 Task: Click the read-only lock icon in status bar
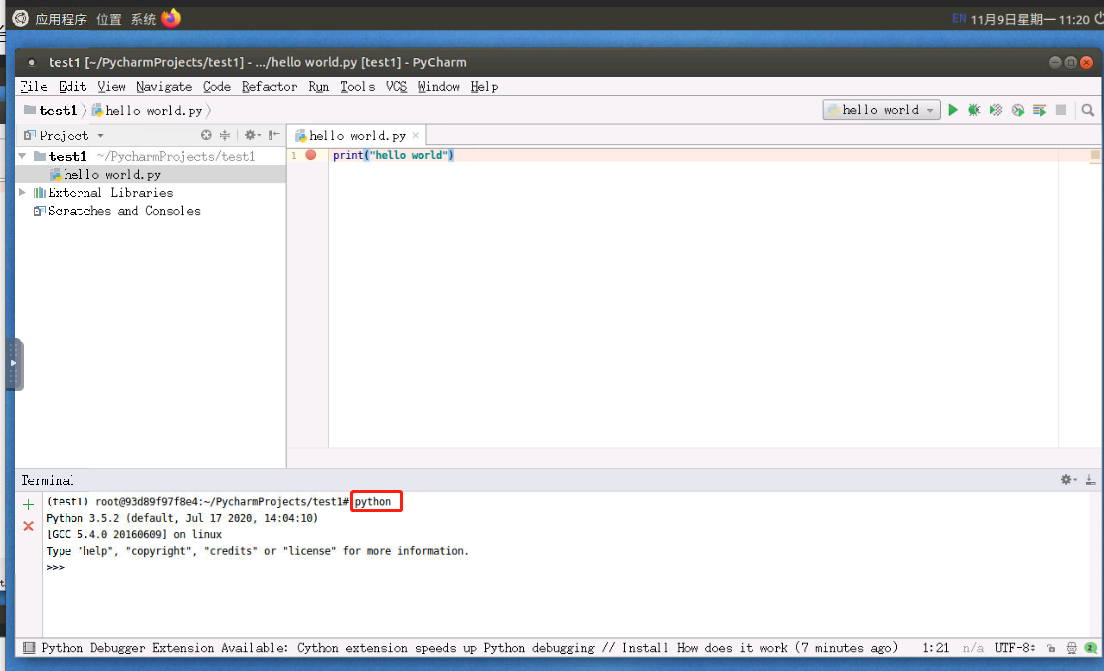[x=1050, y=648]
